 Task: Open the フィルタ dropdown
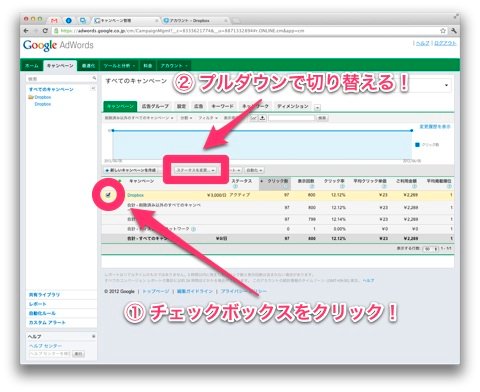(208, 118)
